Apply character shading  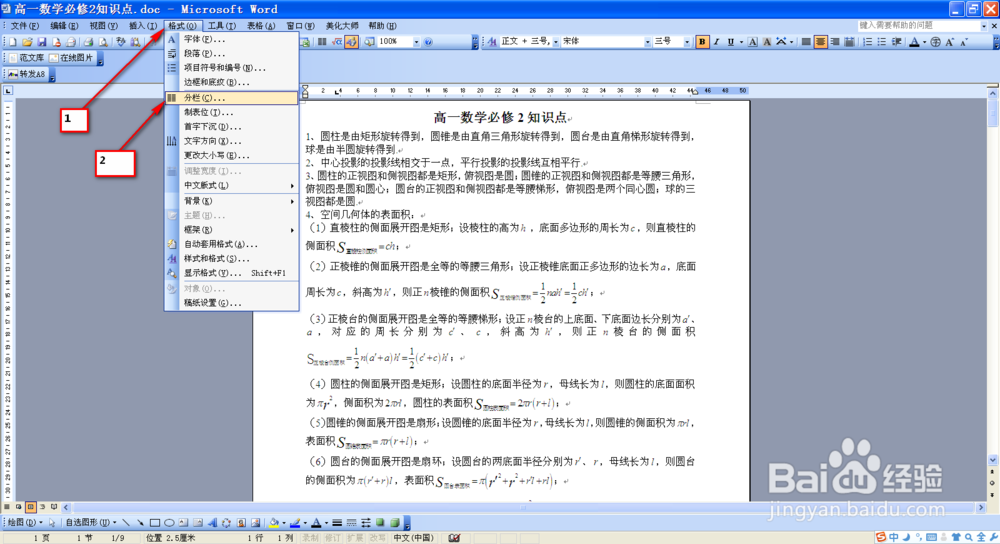click(x=767, y=41)
